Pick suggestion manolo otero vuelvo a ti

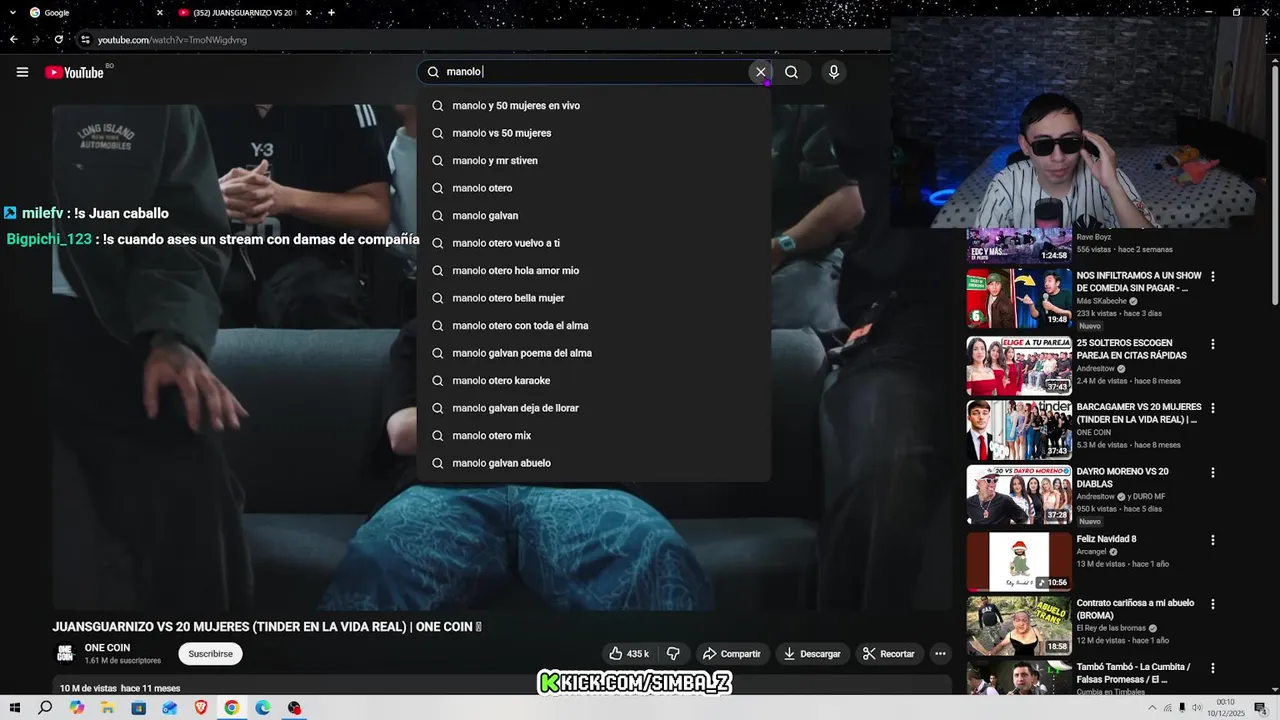[x=594, y=243]
